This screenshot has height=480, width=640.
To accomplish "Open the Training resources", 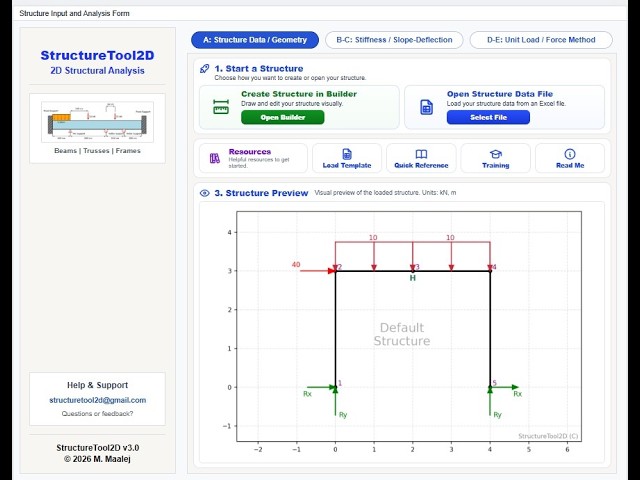I will pyautogui.click(x=496, y=158).
